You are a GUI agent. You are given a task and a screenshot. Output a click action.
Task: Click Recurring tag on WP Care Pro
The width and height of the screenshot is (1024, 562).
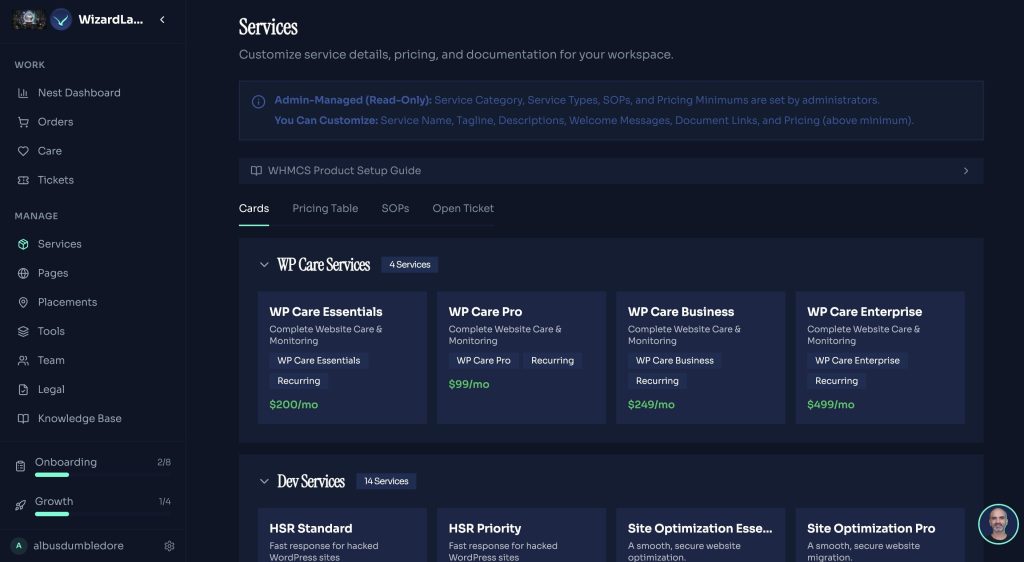pos(552,360)
